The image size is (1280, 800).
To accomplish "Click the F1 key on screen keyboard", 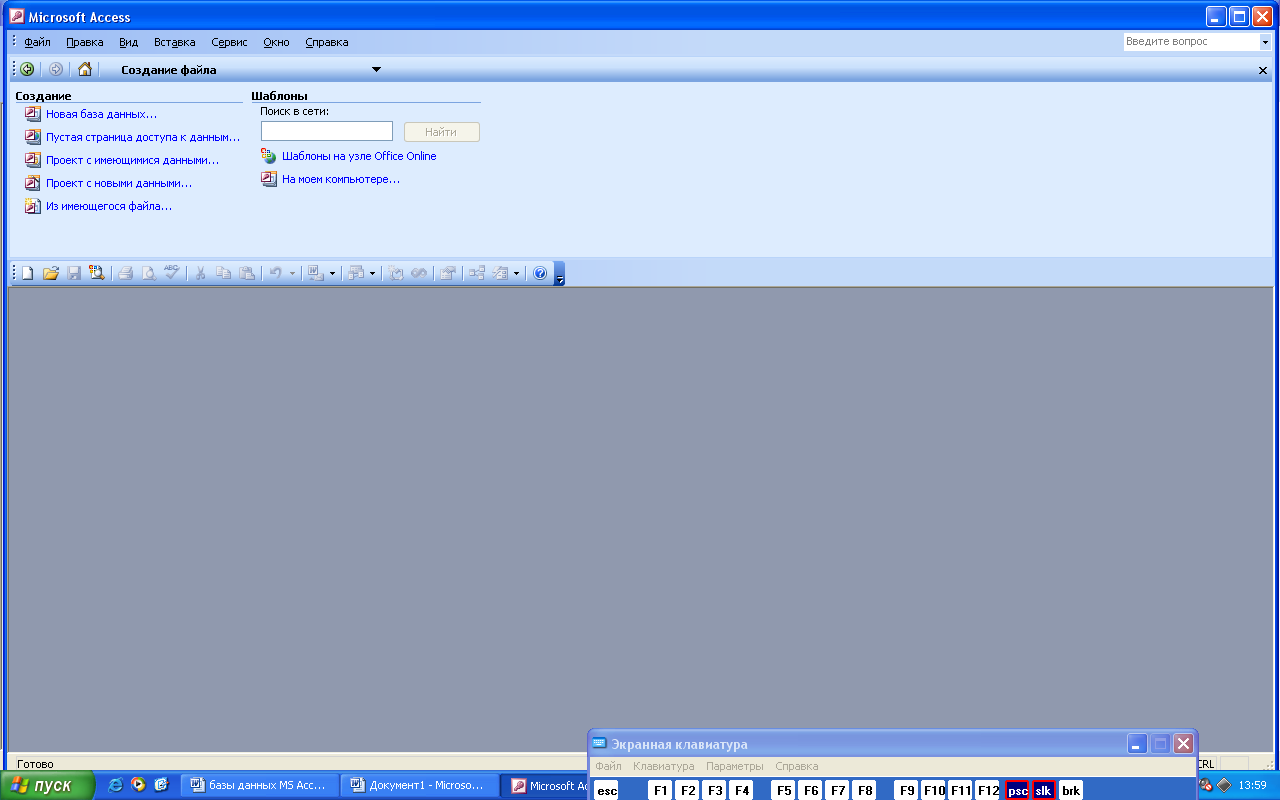I will click(x=661, y=790).
